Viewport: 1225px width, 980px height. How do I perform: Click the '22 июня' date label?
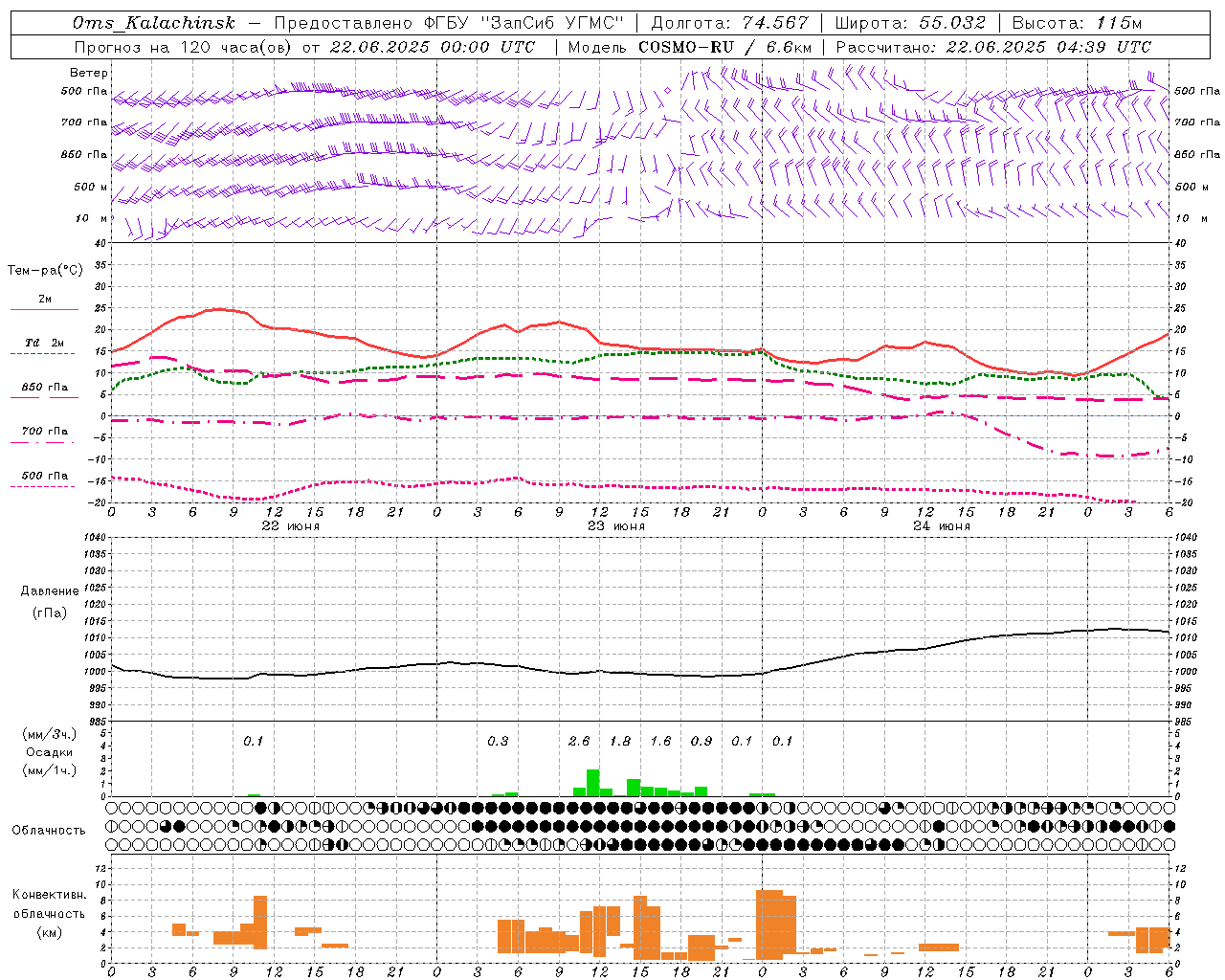tap(291, 526)
